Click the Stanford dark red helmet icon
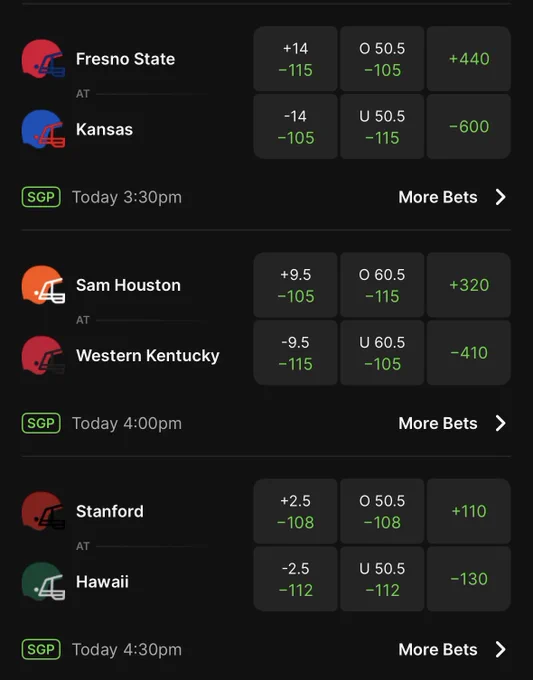This screenshot has width=533, height=680. [x=43, y=511]
